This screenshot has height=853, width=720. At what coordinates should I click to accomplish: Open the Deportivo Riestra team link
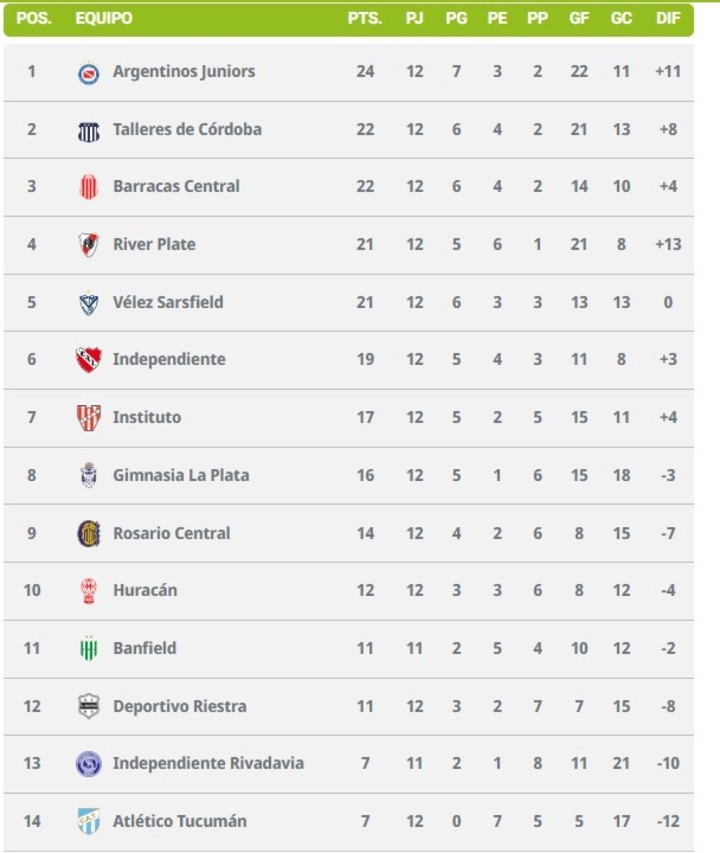[179, 706]
